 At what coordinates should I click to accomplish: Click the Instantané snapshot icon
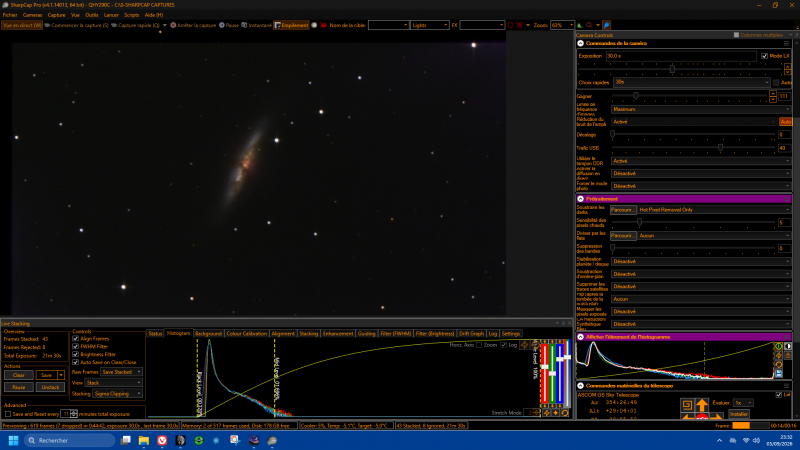click(244, 25)
